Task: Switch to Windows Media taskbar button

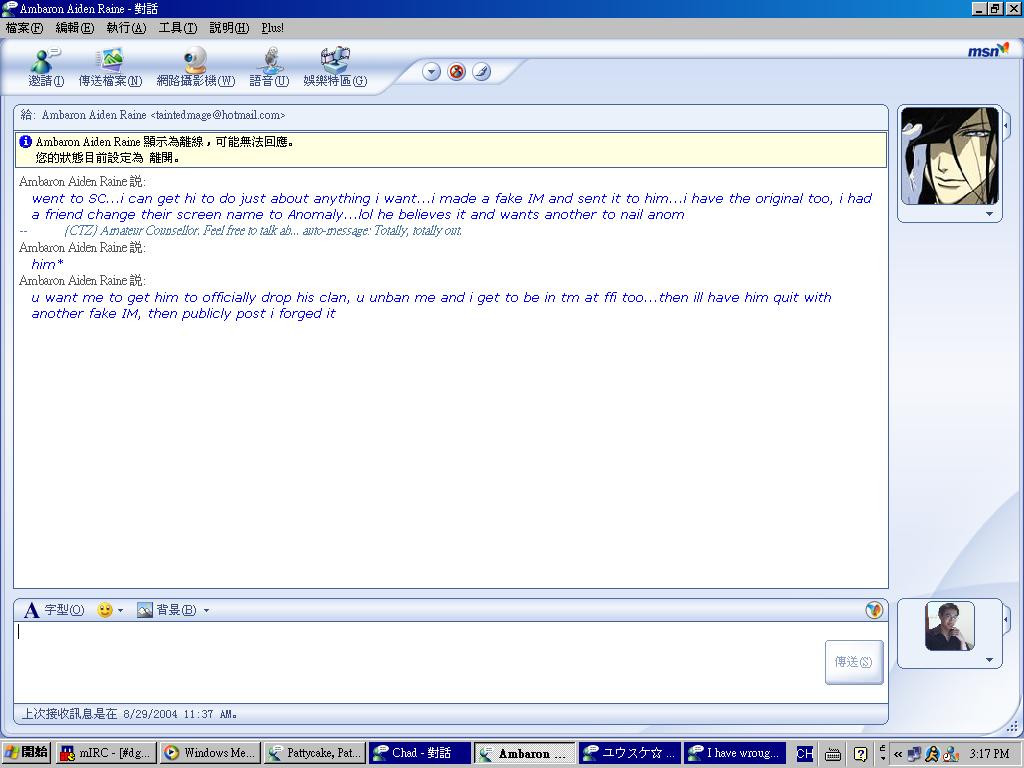Action: coord(210,753)
